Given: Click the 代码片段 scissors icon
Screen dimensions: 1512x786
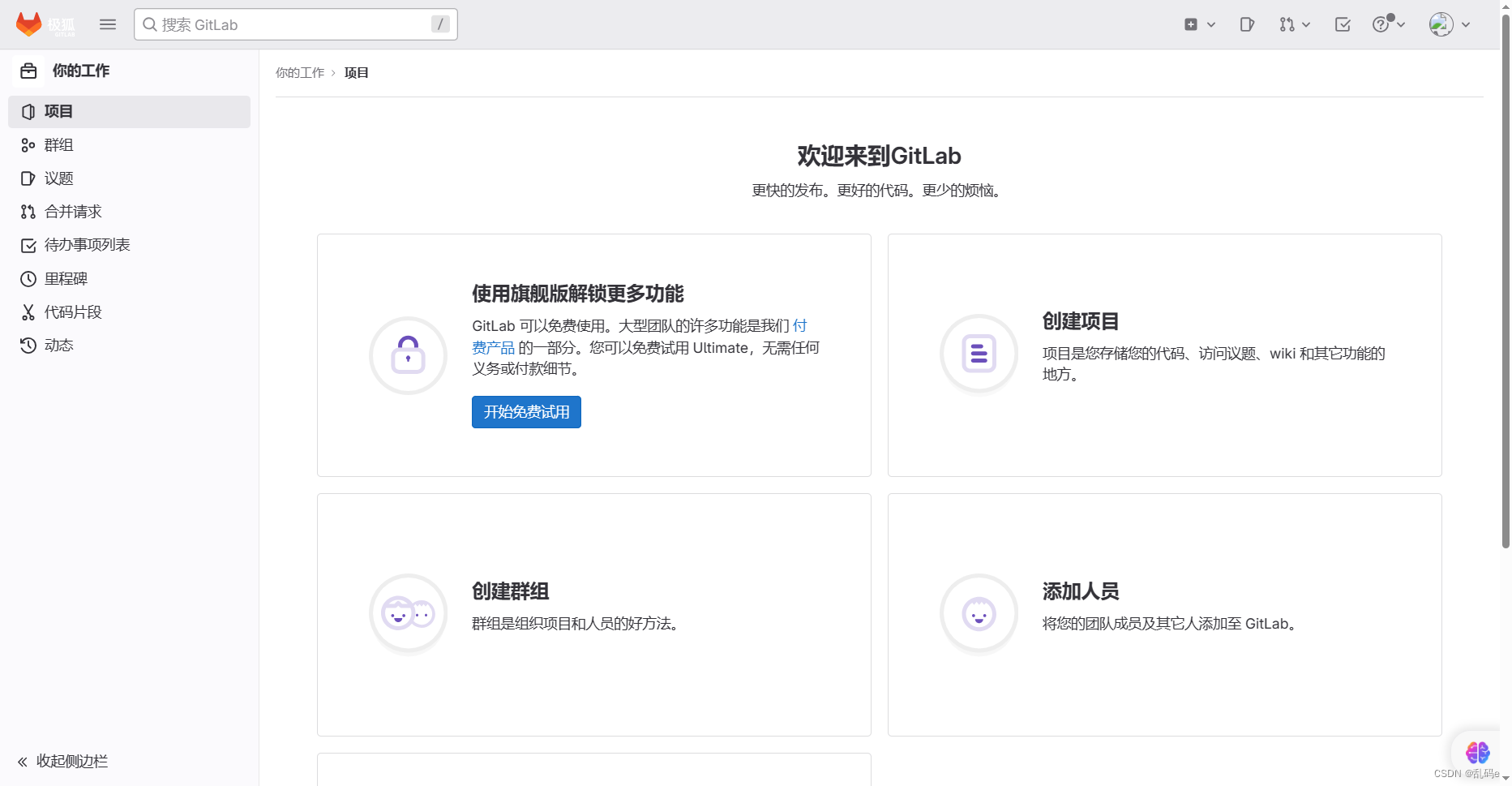Looking at the screenshot, I should pyautogui.click(x=28, y=312).
